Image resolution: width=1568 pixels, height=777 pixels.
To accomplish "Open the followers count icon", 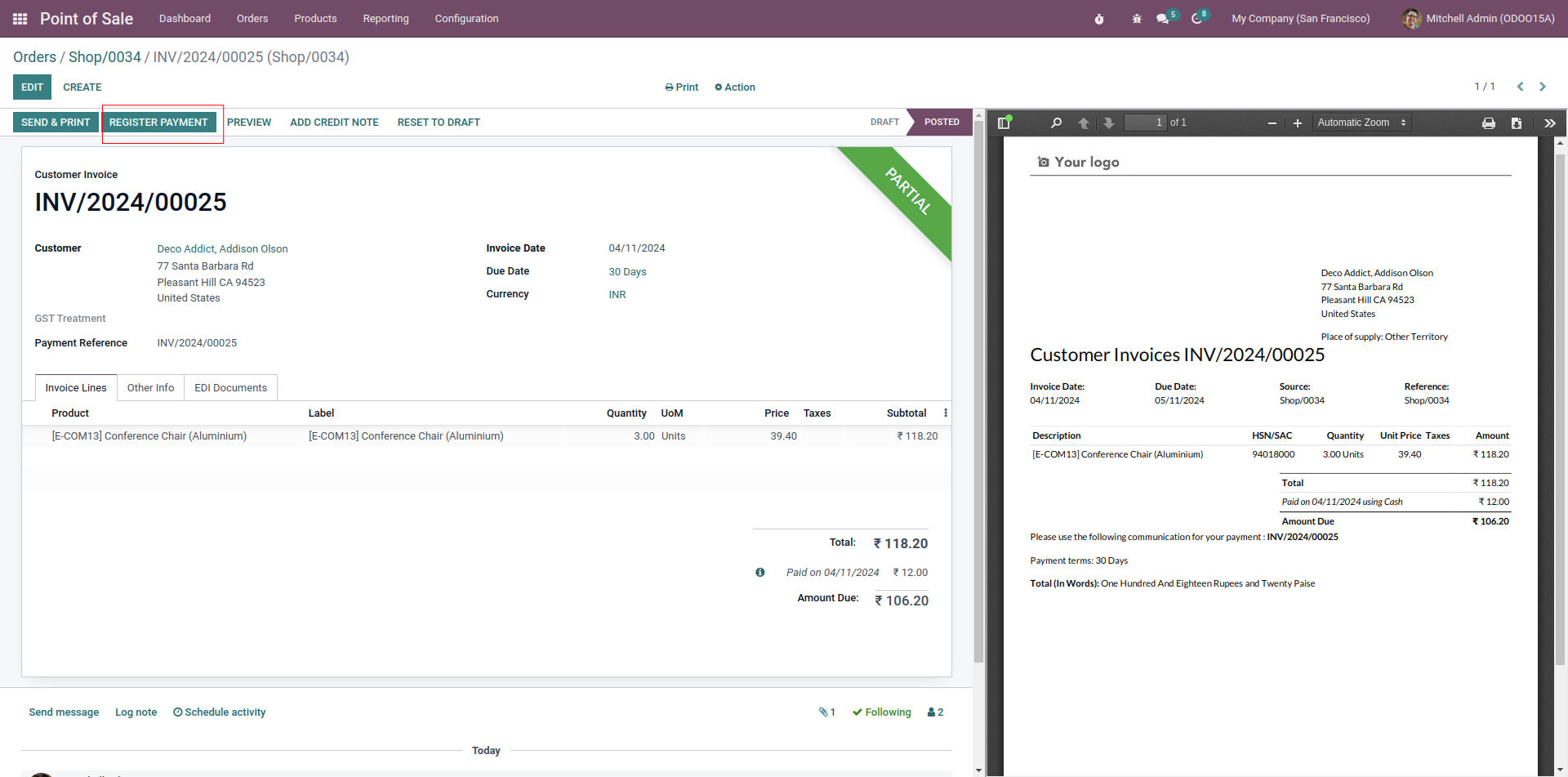I will click(x=935, y=712).
